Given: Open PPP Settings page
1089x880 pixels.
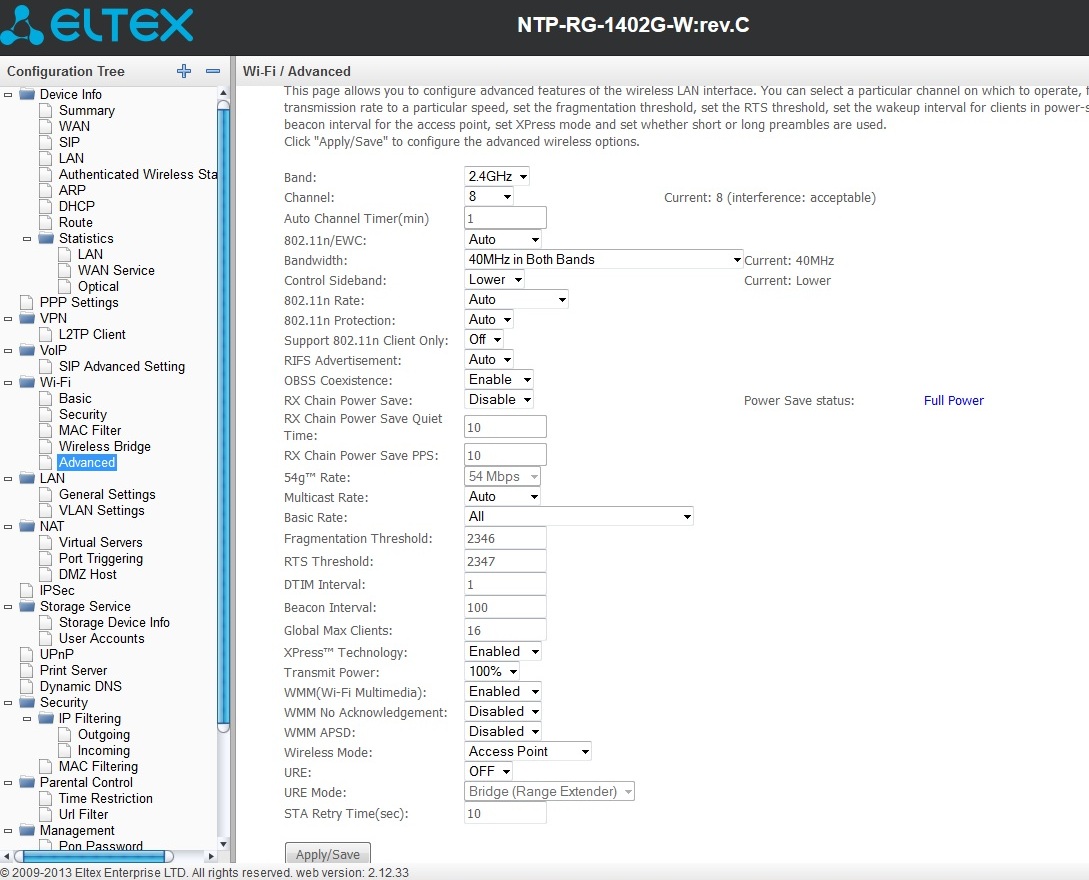Looking at the screenshot, I should tap(79, 302).
